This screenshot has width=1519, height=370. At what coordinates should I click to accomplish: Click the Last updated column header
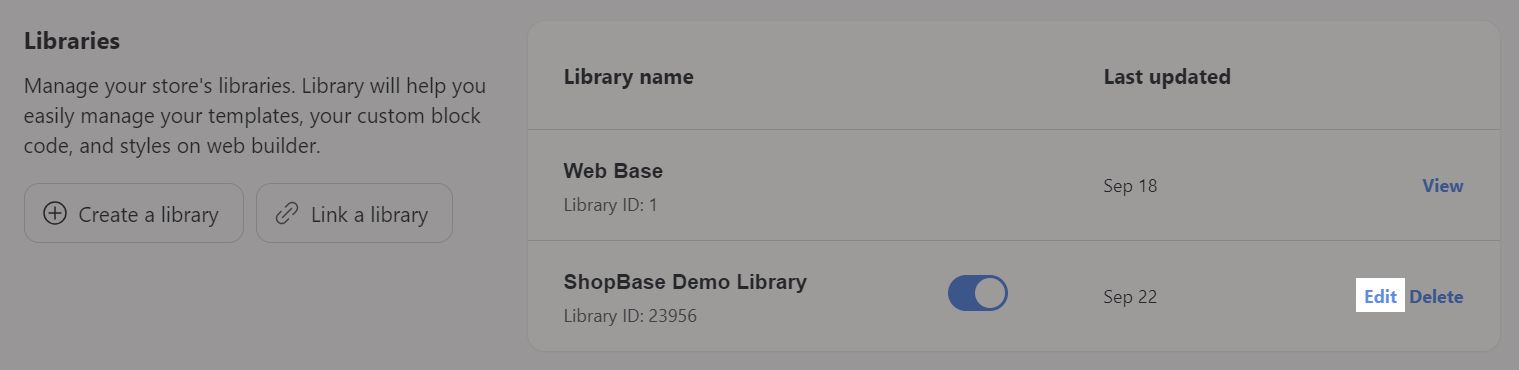(x=1167, y=77)
